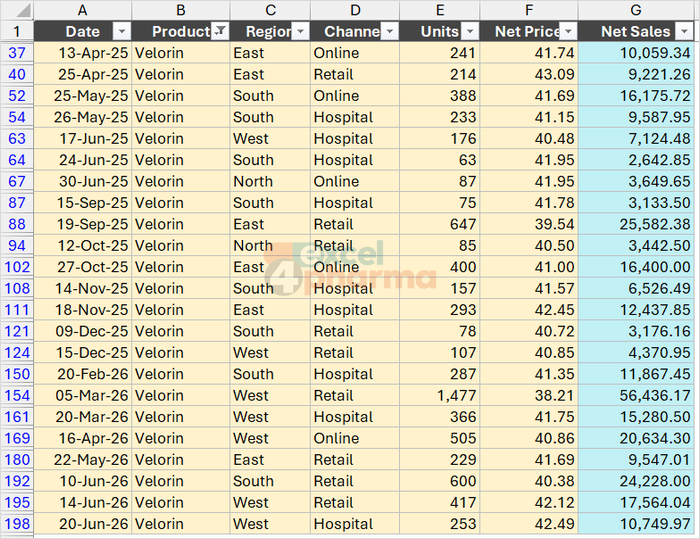This screenshot has width=700, height=539.
Task: Select row header 88
Action: (17, 224)
